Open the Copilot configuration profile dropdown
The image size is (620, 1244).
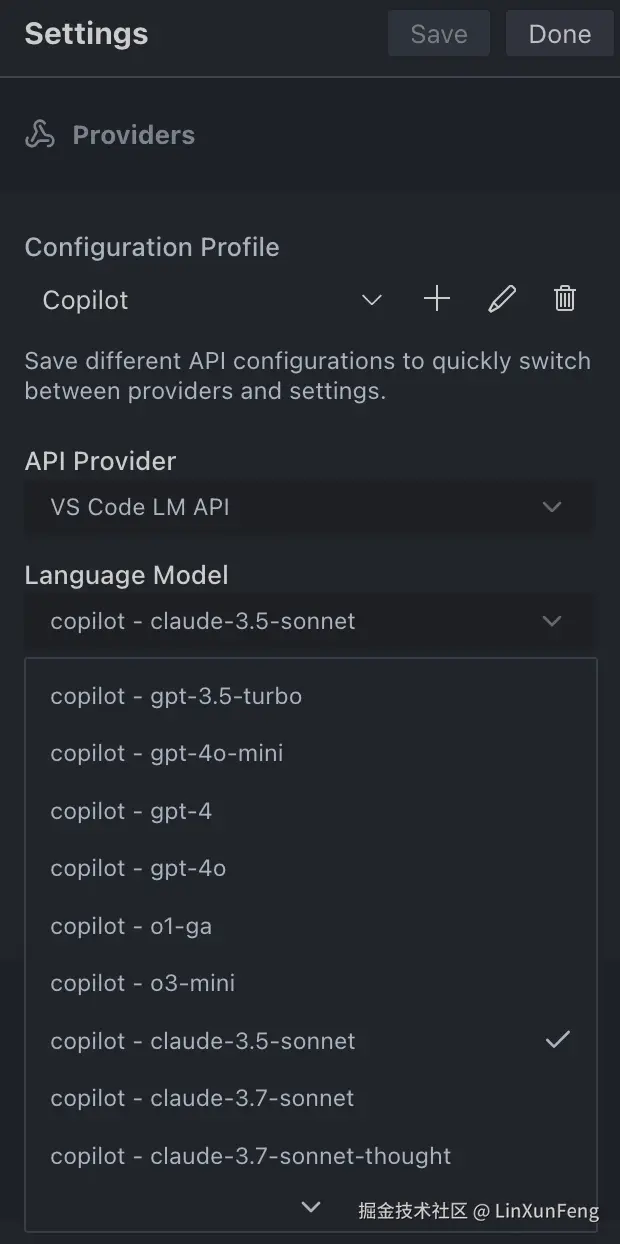point(212,300)
